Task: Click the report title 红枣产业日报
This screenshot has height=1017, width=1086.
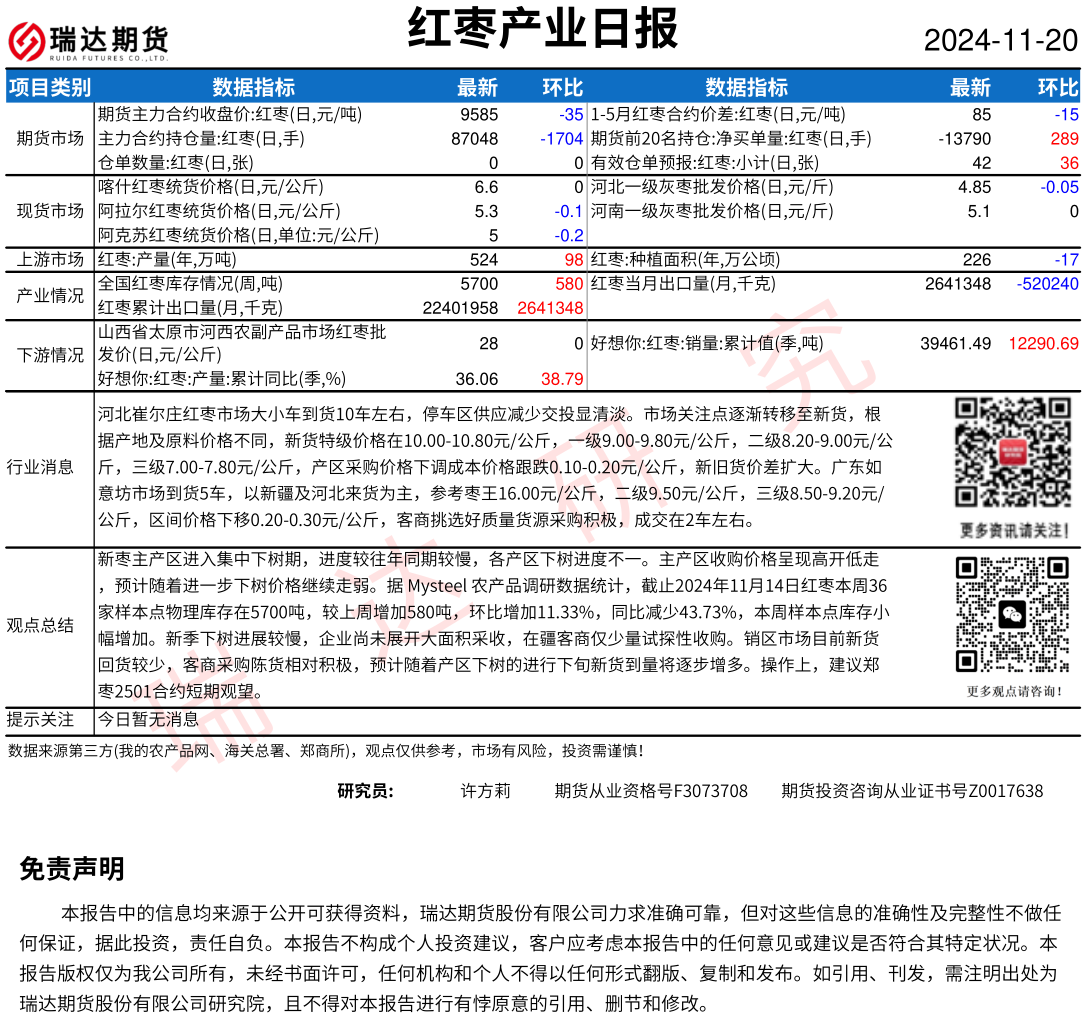Action: [543, 29]
